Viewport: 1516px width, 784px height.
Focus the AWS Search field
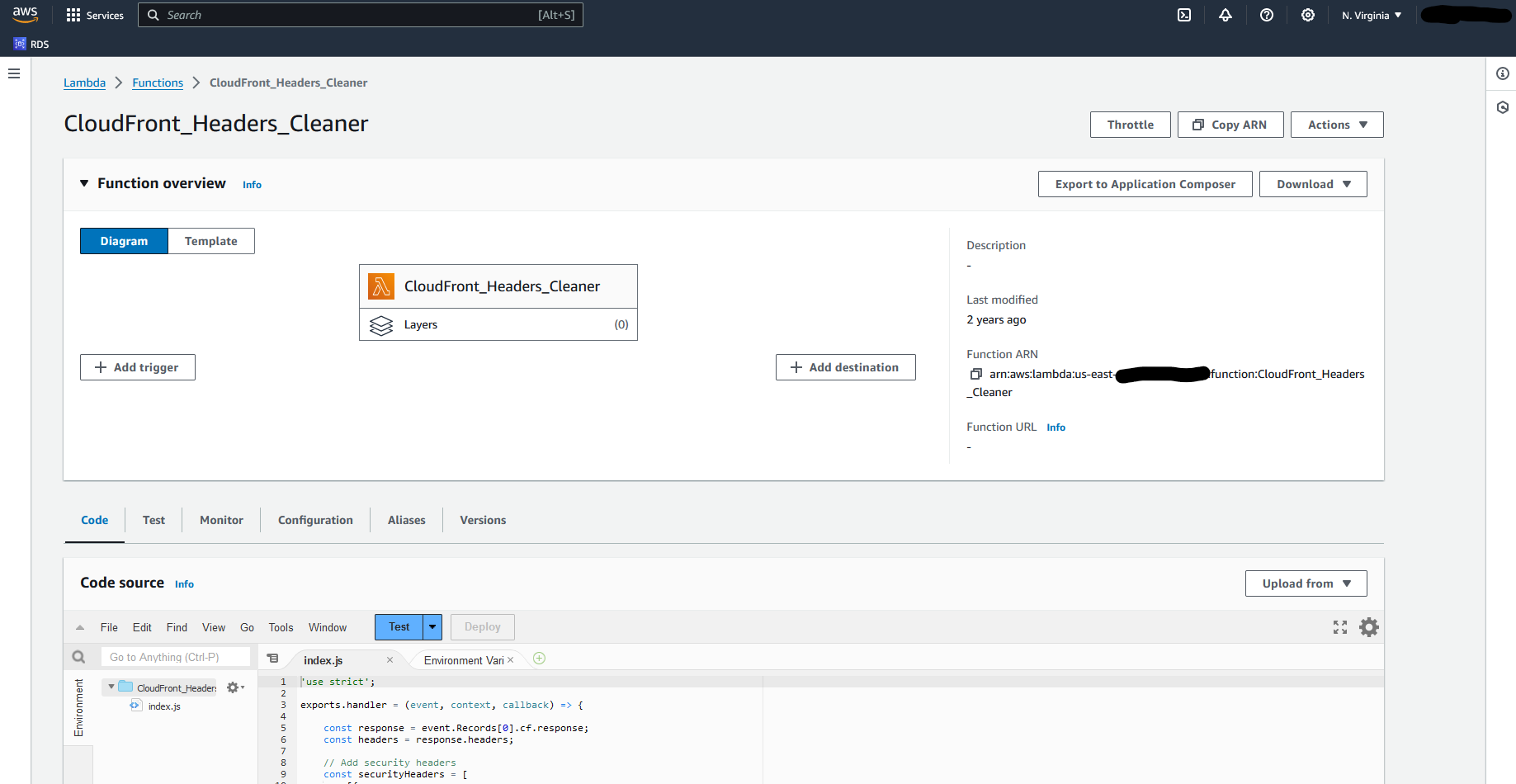coord(361,15)
